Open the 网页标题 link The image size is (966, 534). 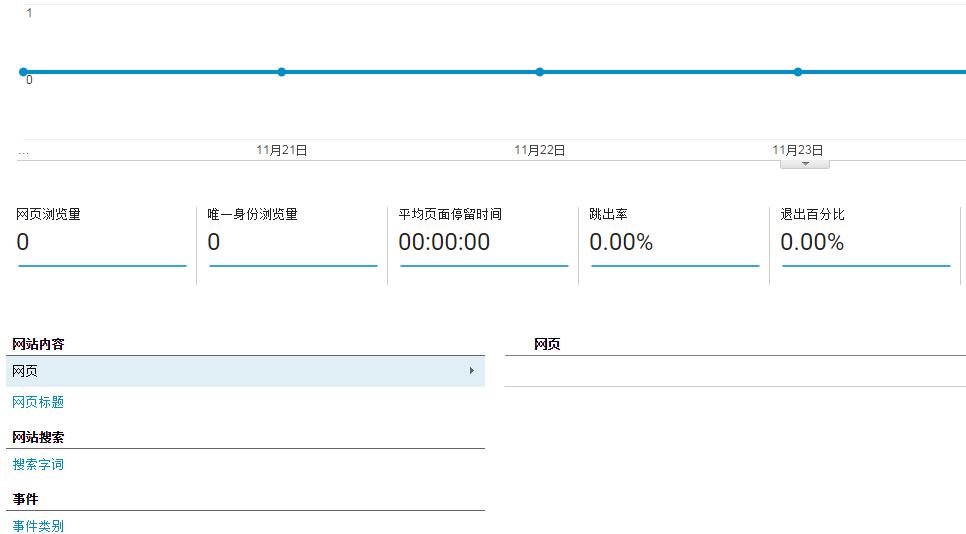coord(38,402)
